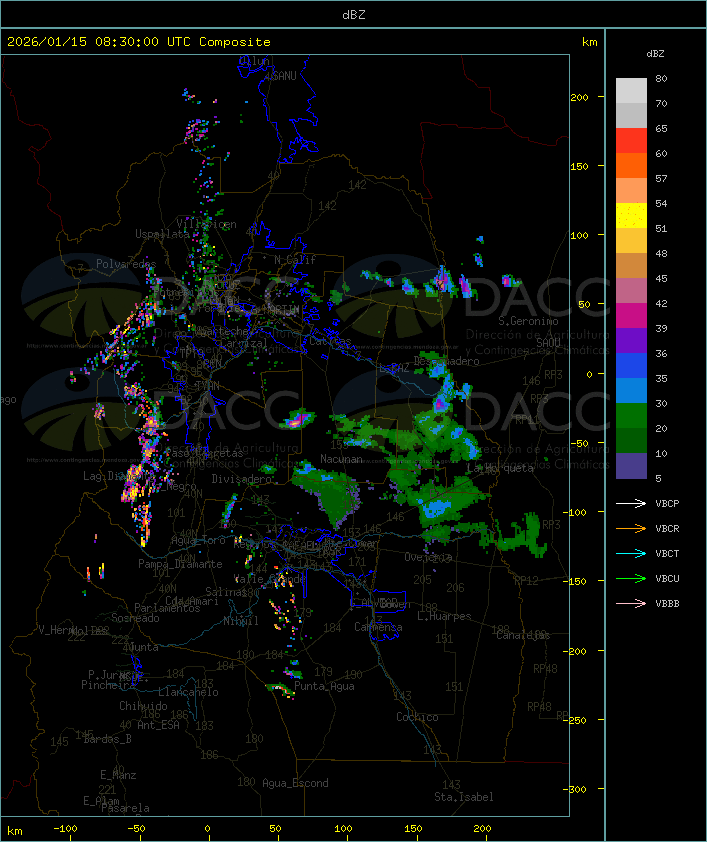Click the 2026/01/15 08:30:00 UTC Composite timestamp
Viewport: 707px width, 842px height.
coord(139,42)
